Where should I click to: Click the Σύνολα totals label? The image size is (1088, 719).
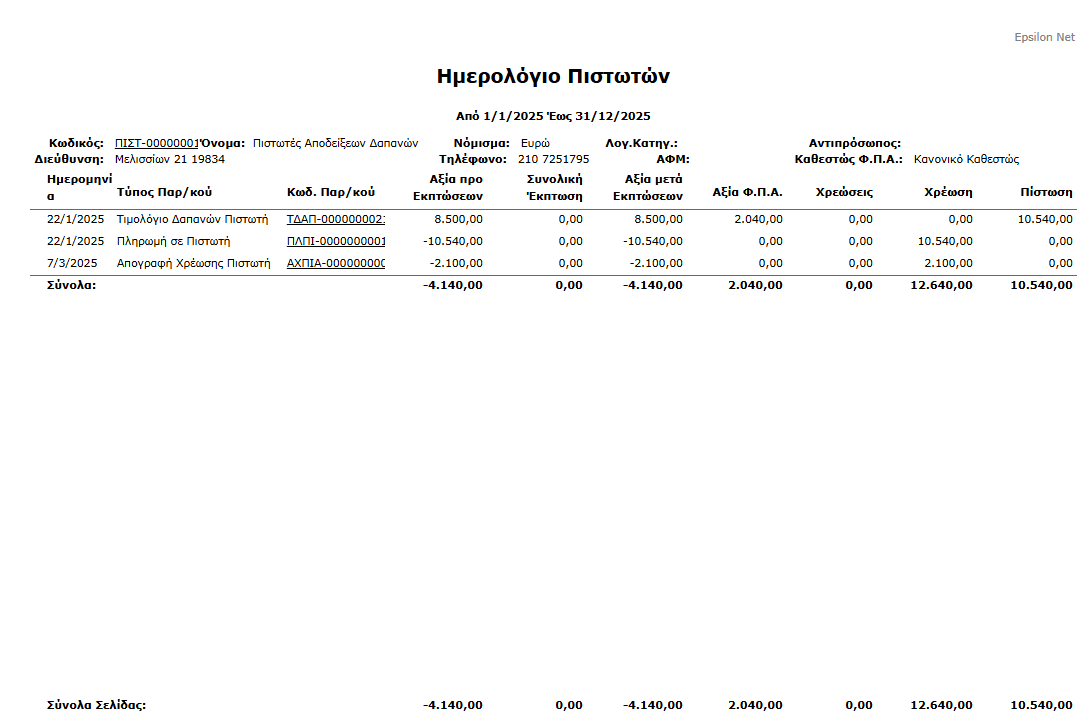pyautogui.click(x=71, y=285)
